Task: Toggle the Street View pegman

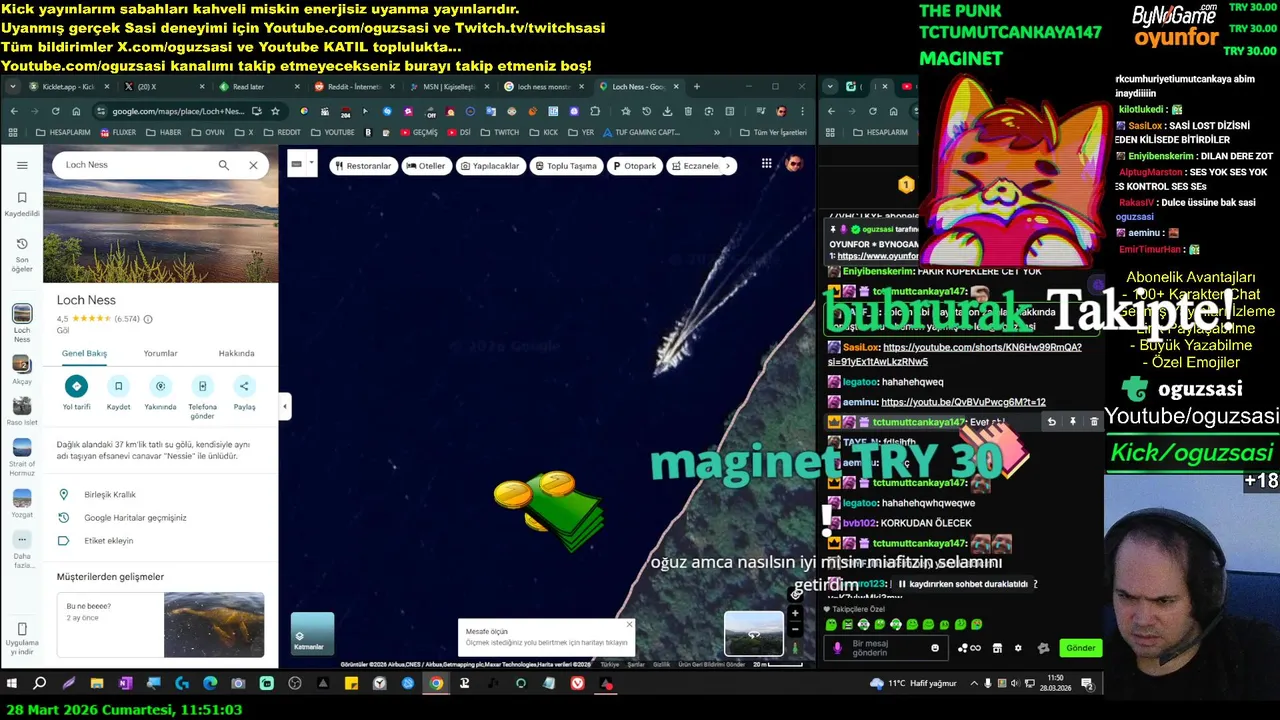Action: (795, 648)
